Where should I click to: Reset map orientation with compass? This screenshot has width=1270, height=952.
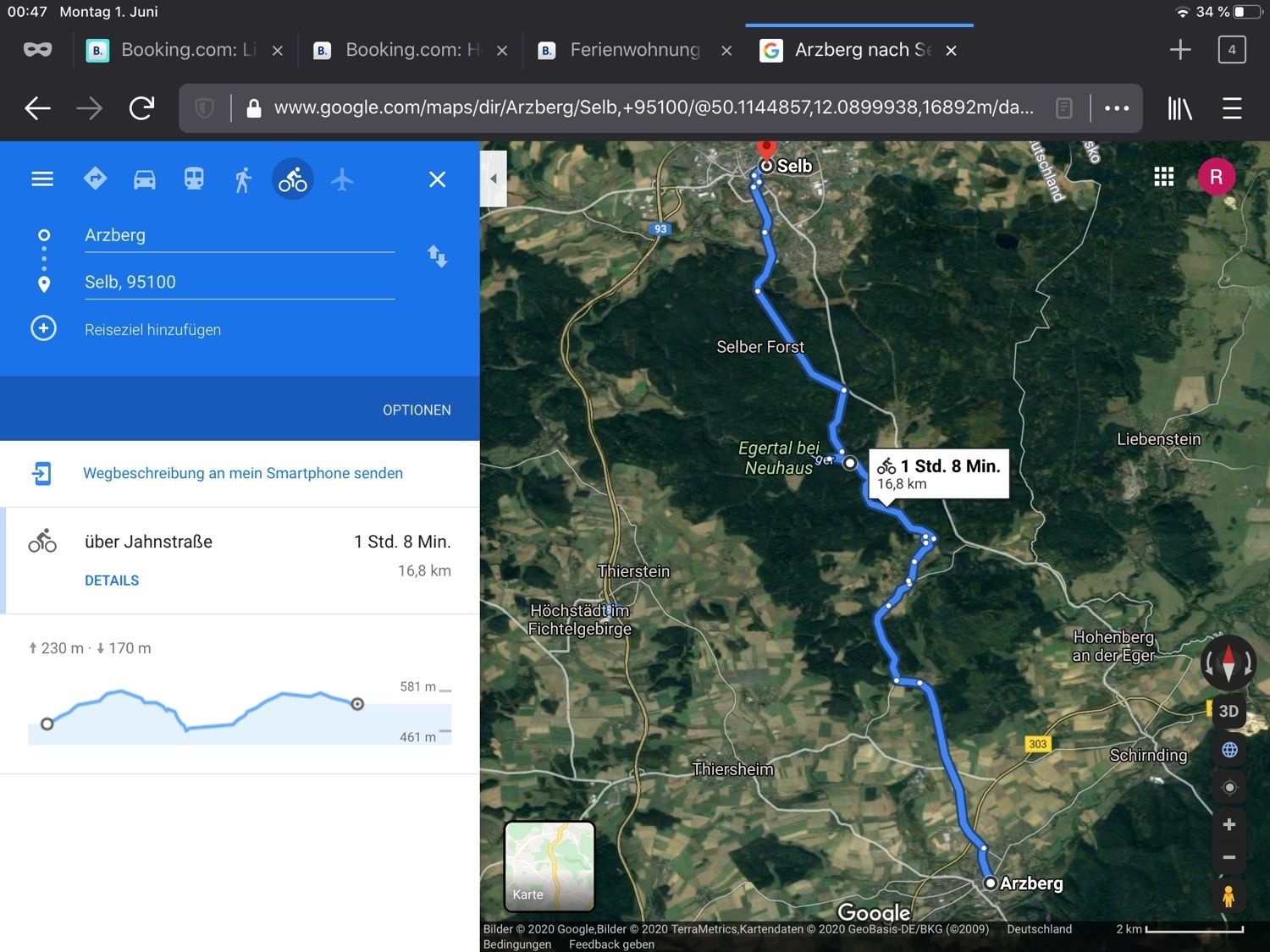tap(1229, 663)
